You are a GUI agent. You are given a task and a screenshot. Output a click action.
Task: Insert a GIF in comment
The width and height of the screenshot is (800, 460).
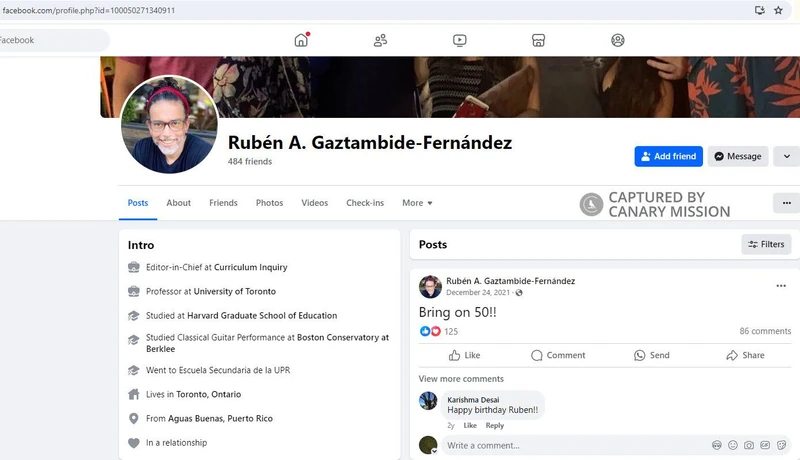765,445
